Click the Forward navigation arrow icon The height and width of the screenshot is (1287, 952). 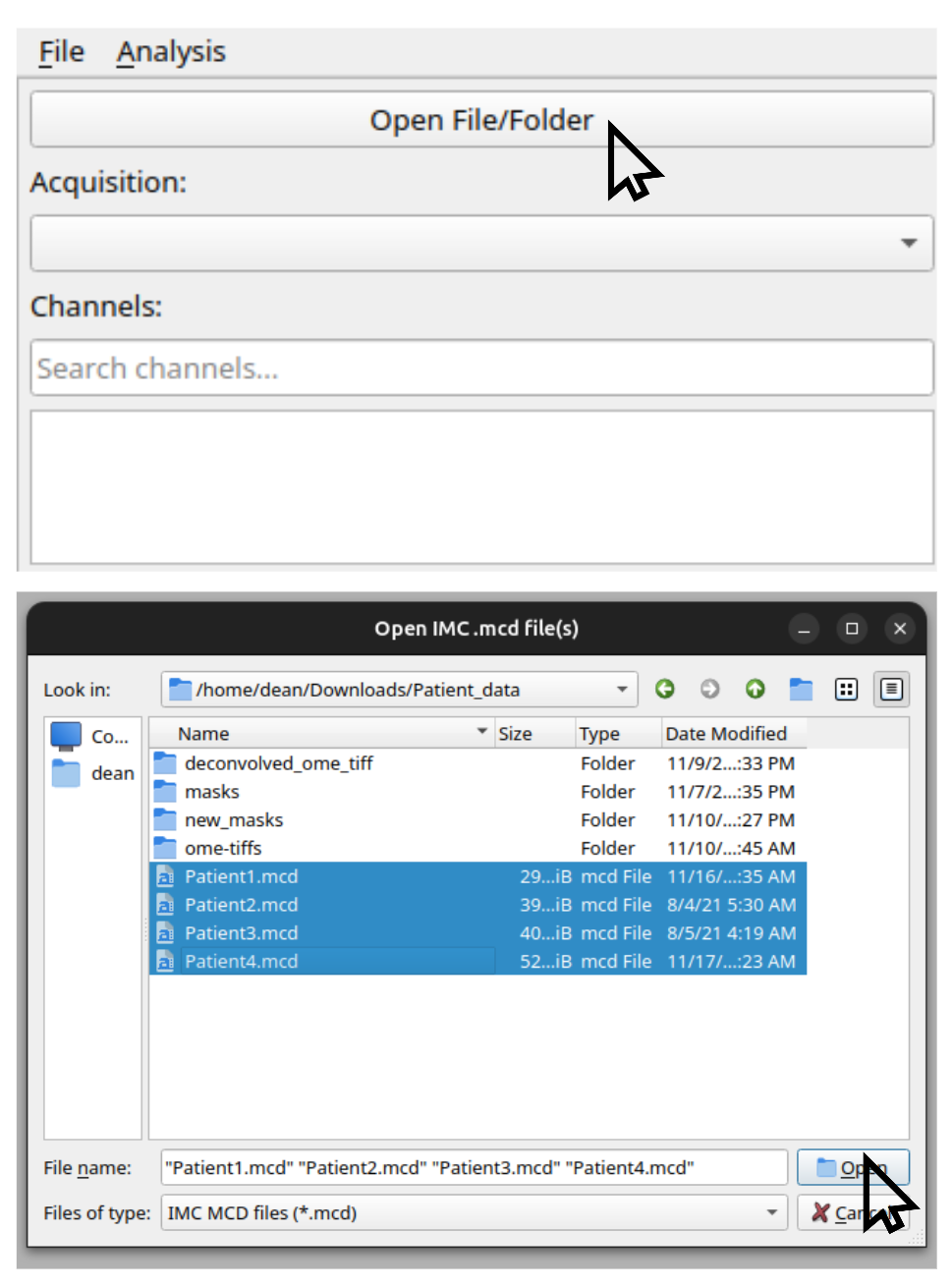709,689
